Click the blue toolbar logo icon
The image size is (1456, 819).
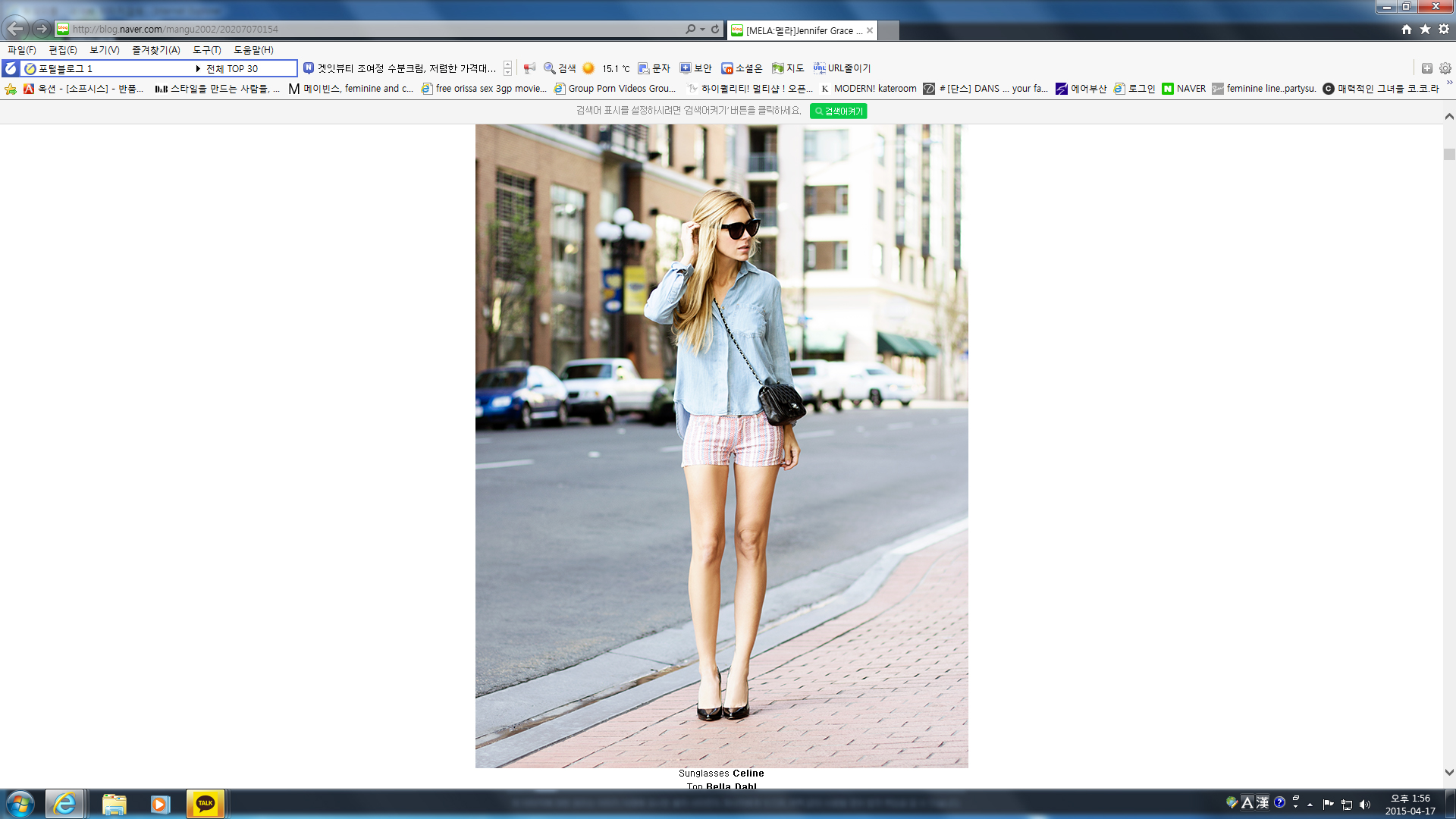(11, 68)
